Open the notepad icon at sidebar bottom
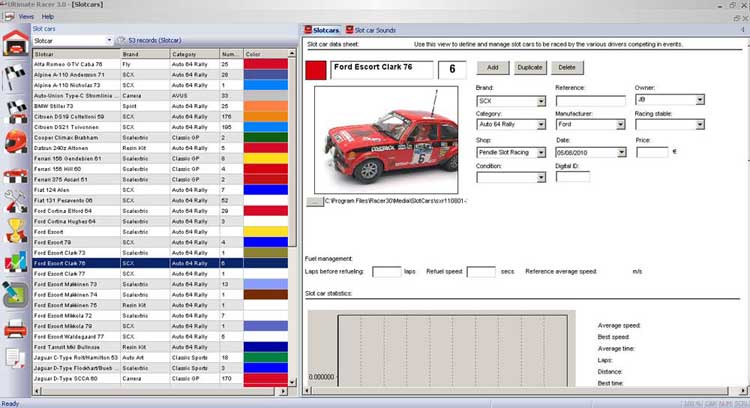The width and height of the screenshot is (750, 408). [x=15, y=358]
